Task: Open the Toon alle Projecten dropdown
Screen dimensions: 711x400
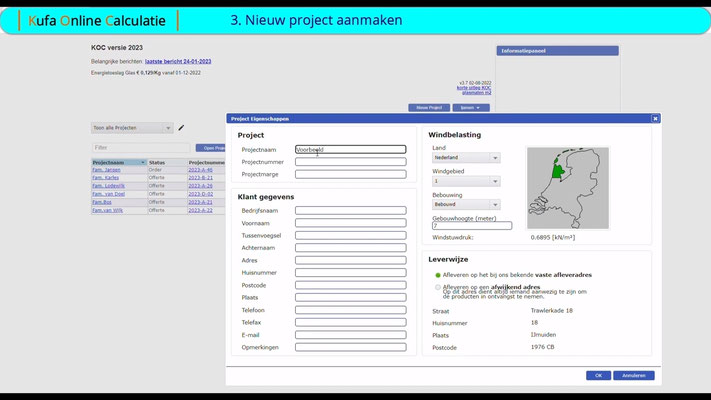Action: [132, 128]
